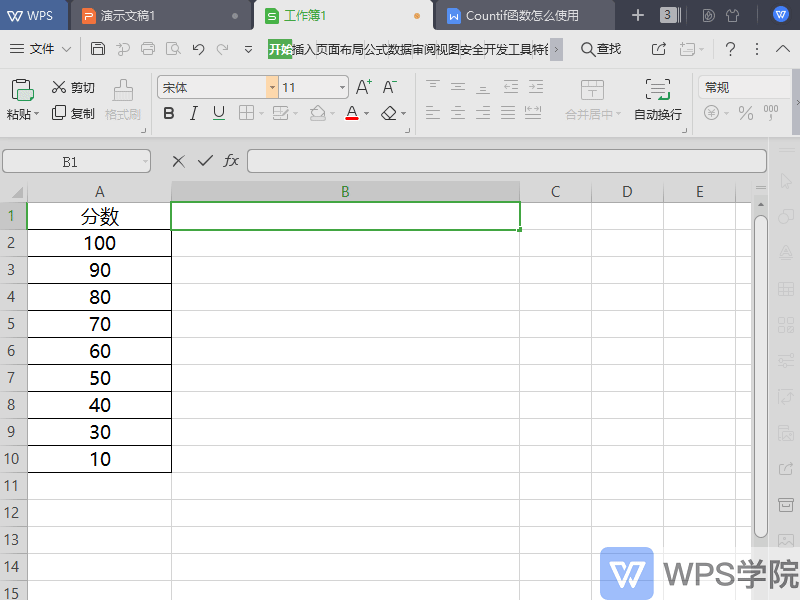Click the Redo arrow icon
The height and width of the screenshot is (600, 800).
click(x=222, y=49)
